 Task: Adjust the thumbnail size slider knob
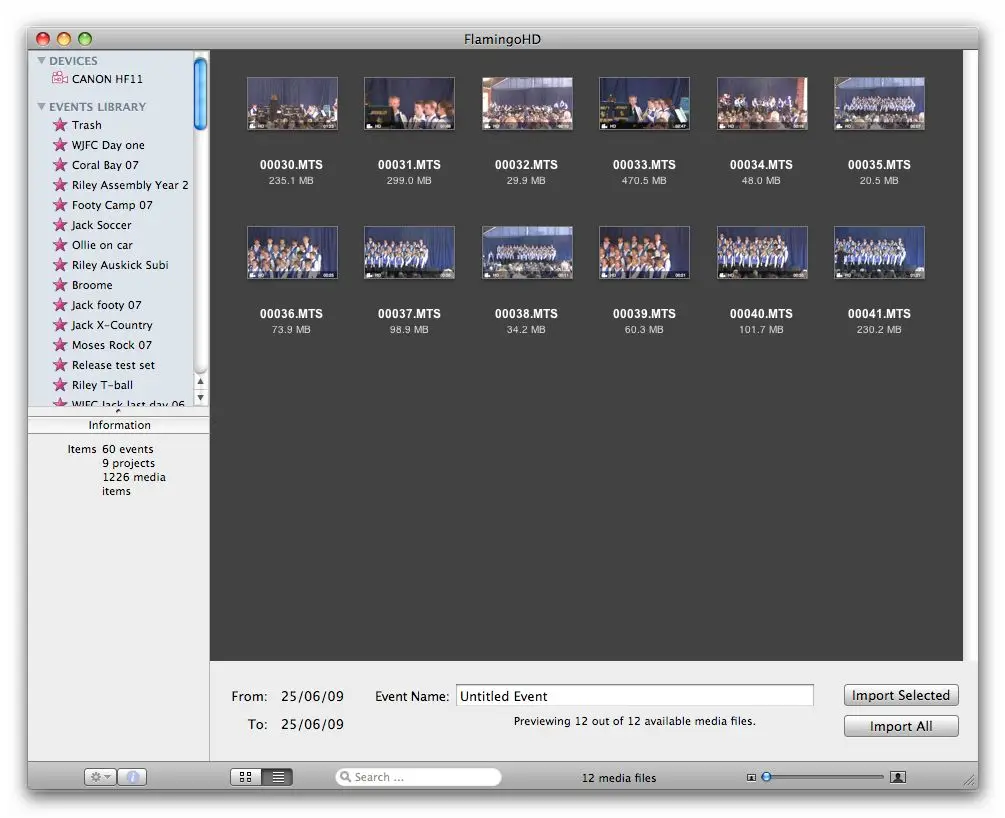[766, 777]
